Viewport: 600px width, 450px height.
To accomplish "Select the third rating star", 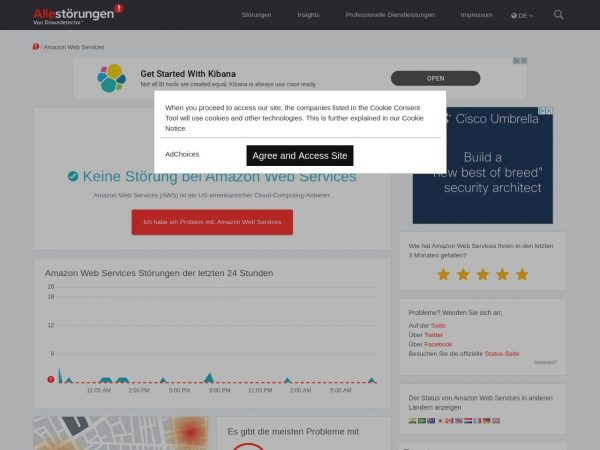I will point(482,274).
